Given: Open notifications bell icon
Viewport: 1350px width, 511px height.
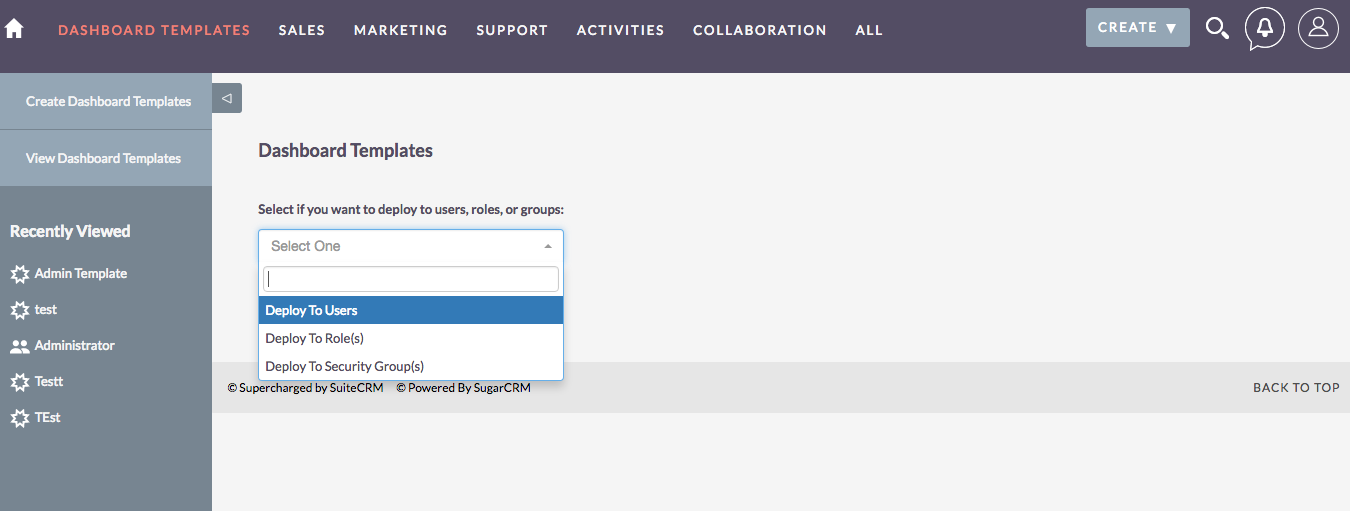Looking at the screenshot, I should point(1264,28).
